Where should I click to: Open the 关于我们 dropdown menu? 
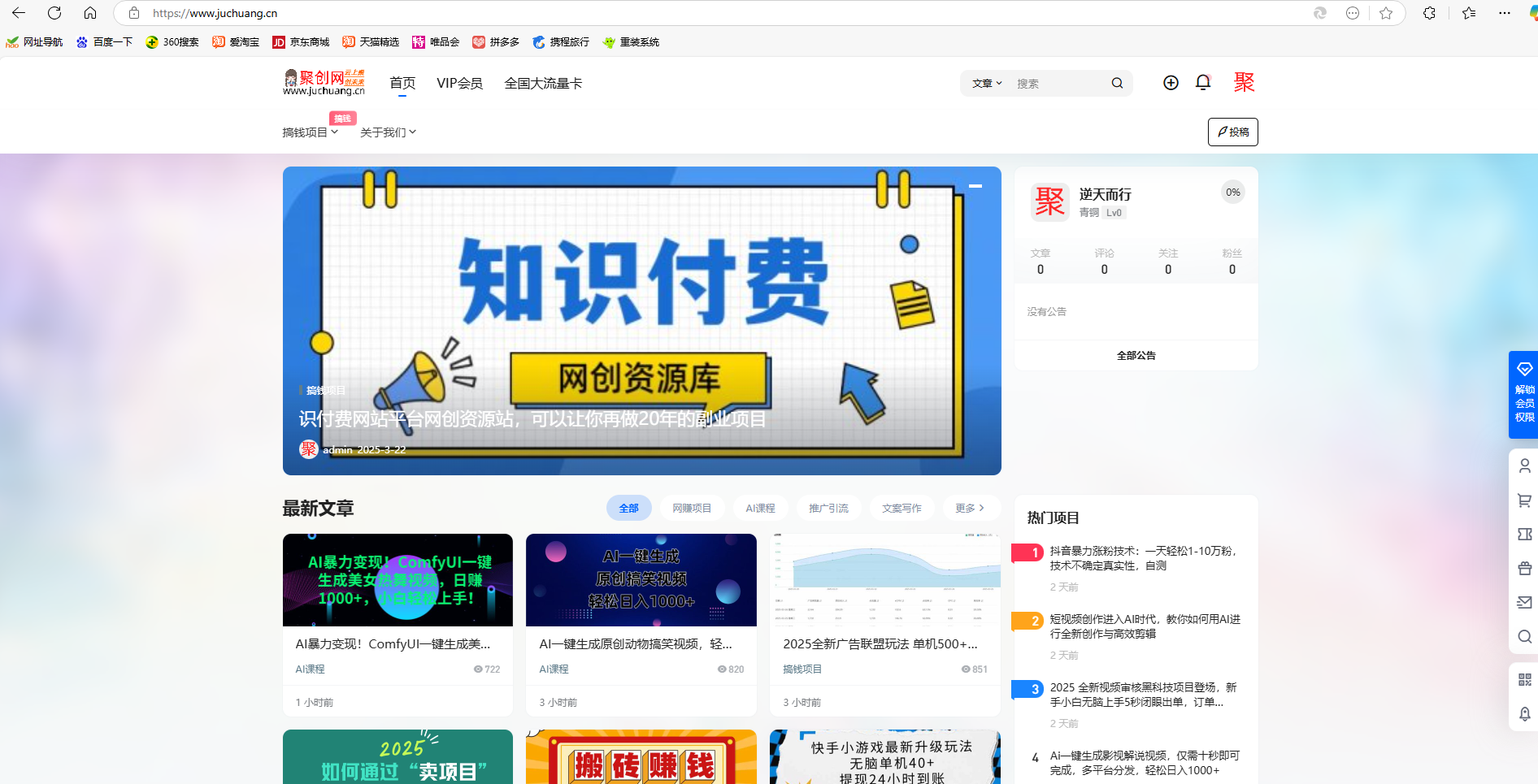pos(387,132)
